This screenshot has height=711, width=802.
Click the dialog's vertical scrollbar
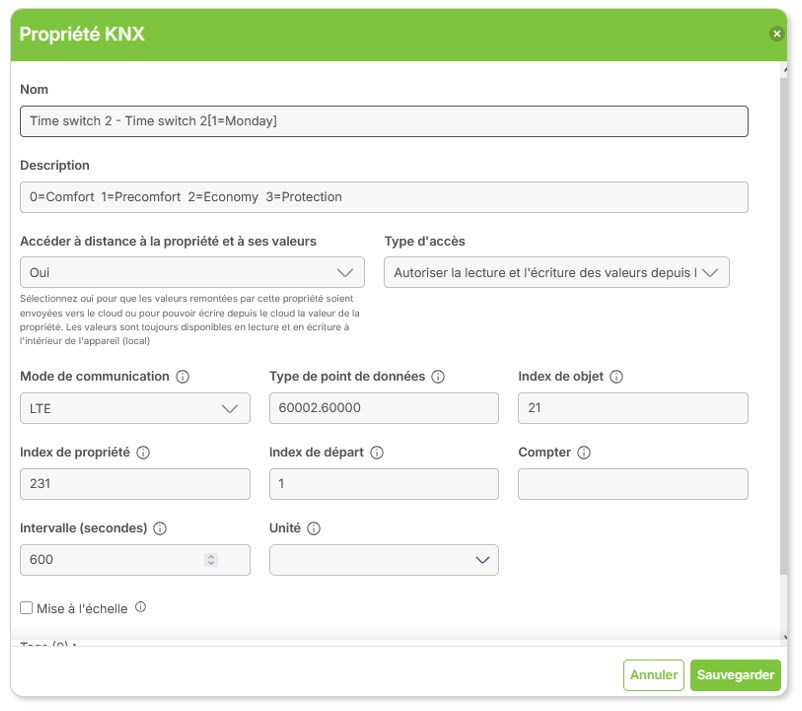click(784, 326)
